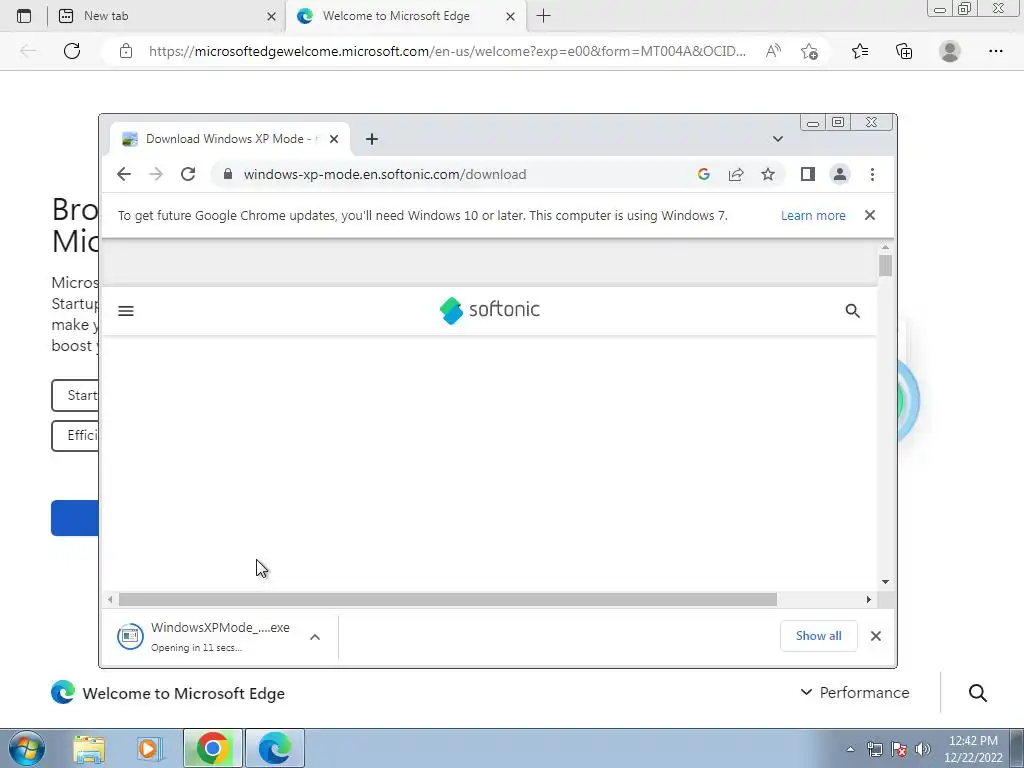
Task: Click search icon on Edge welcome page
Action: [x=978, y=693]
